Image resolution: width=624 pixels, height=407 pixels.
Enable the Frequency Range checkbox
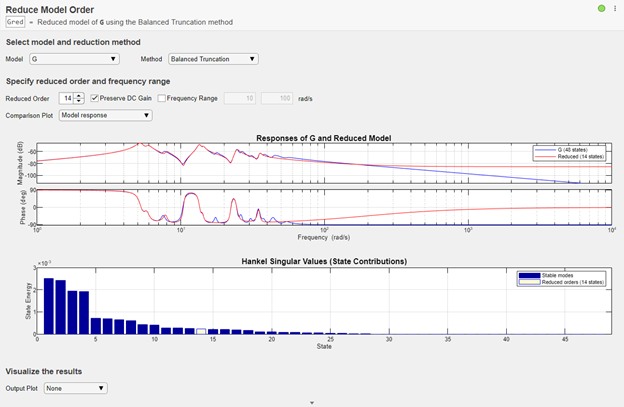click(x=163, y=98)
